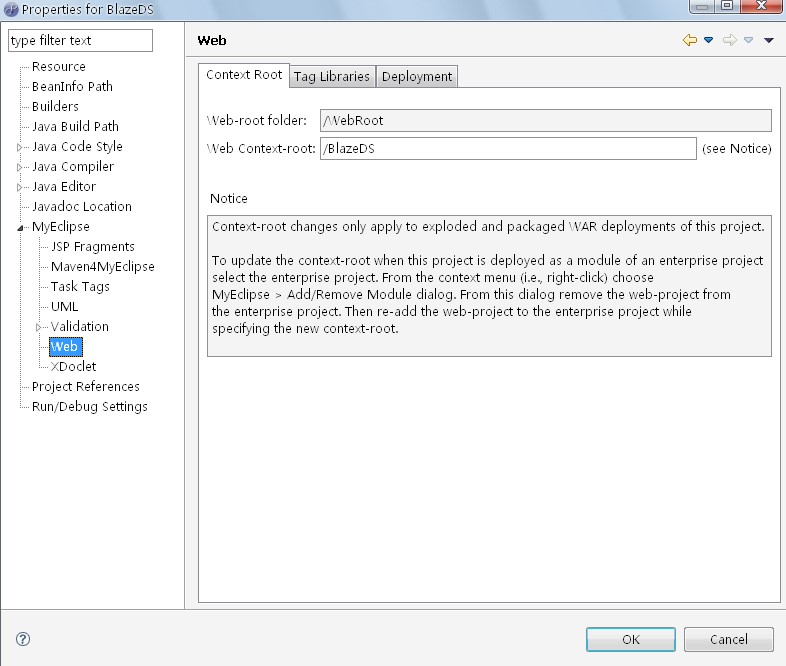Viewport: 786px width, 666px height.
Task: Maximize the Properties dialog window
Action: tap(727, 6)
